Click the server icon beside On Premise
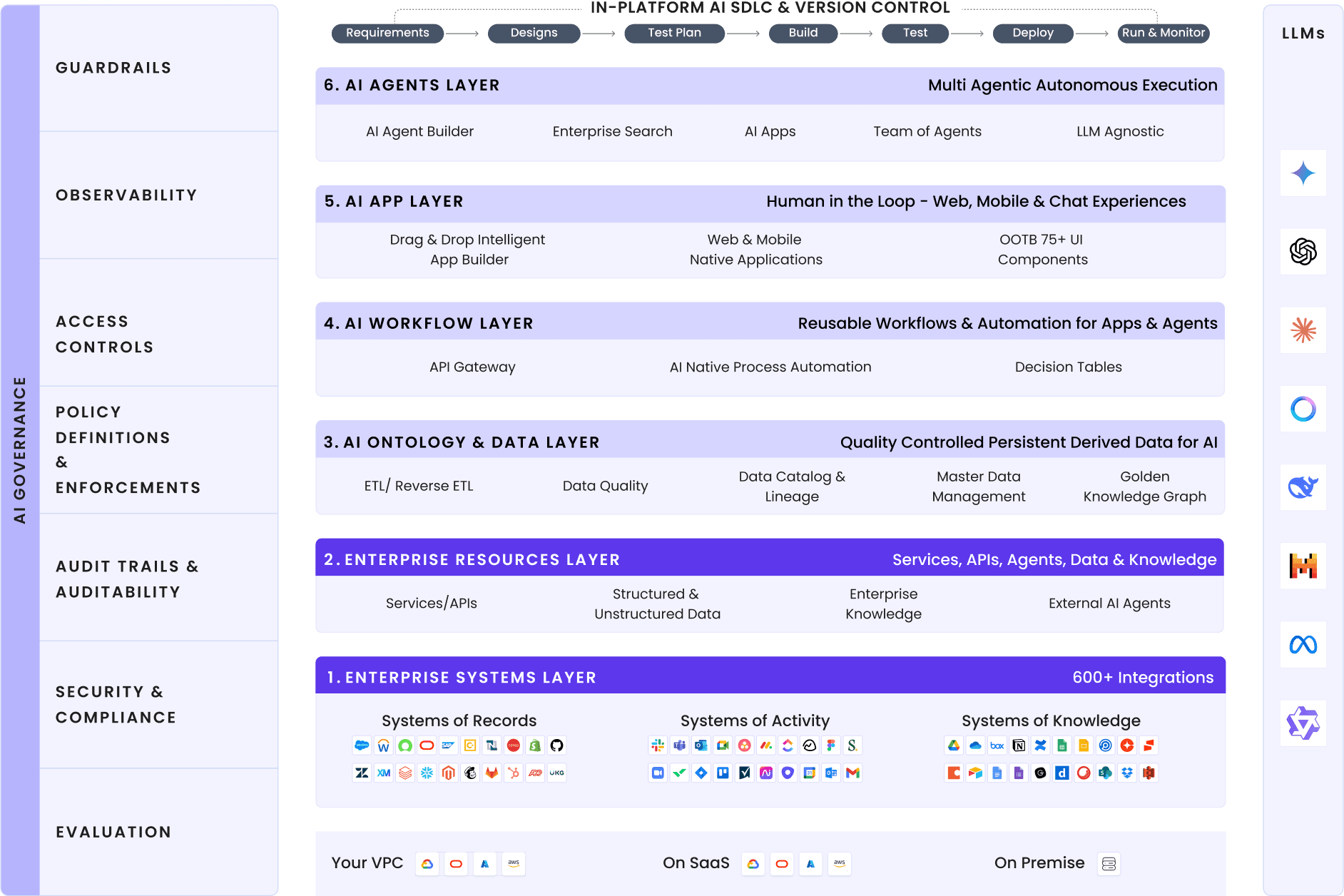The image size is (1344, 896). (x=1109, y=863)
